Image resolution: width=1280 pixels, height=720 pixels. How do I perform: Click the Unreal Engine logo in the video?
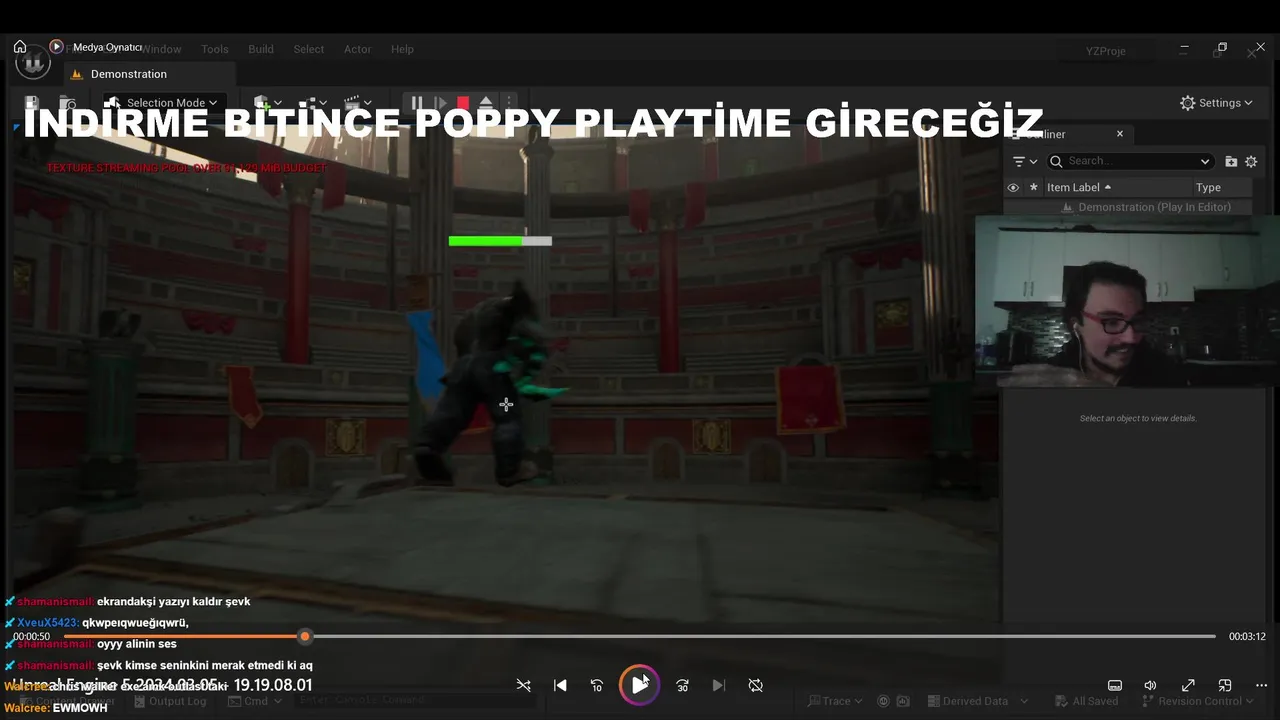pyautogui.click(x=33, y=62)
